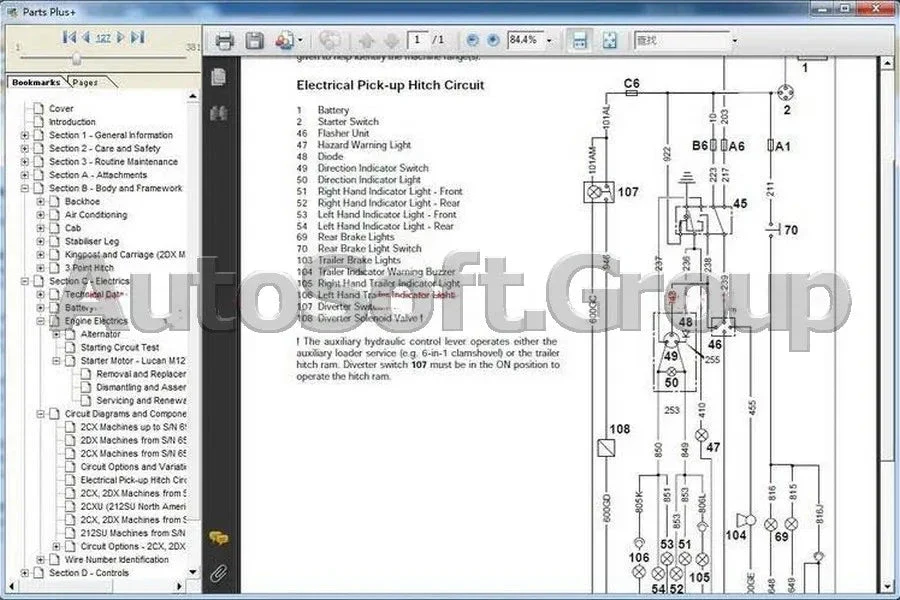Click the find search text field
Image resolution: width=900 pixels, height=600 pixels.
point(681,40)
